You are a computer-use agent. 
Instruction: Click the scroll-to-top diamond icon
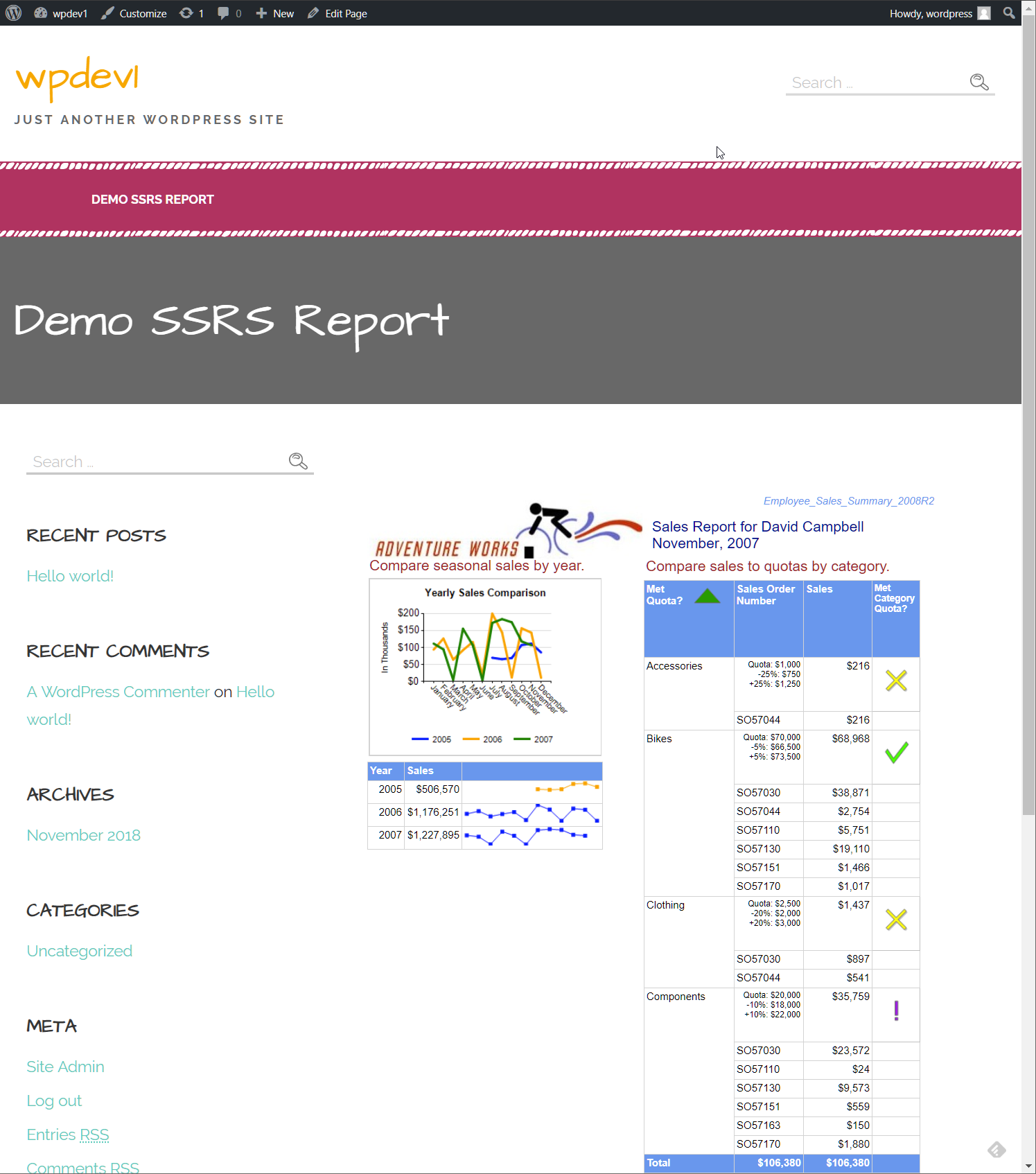(x=997, y=1150)
